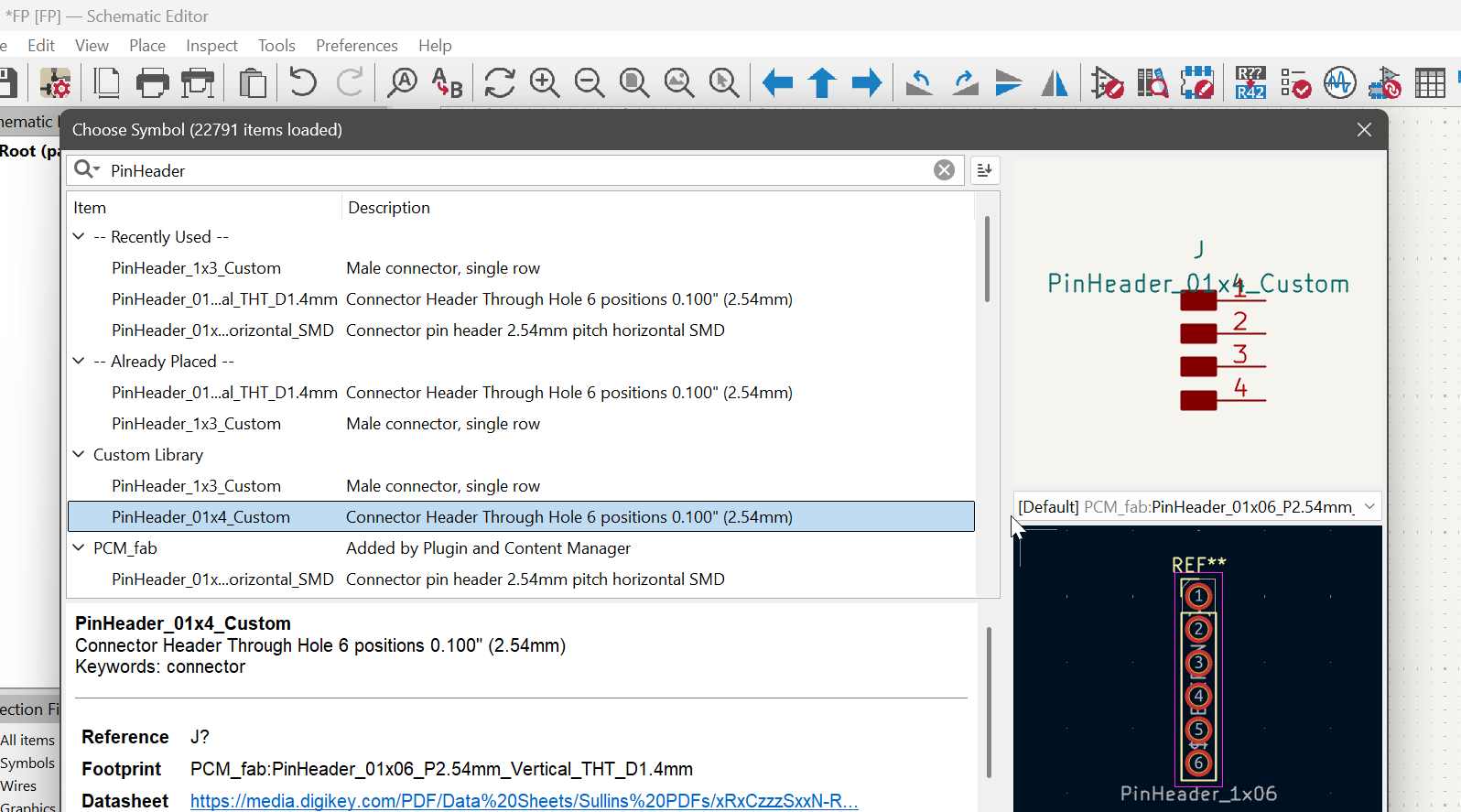
Task: Activate the zoom to selection tool
Action: click(x=724, y=83)
